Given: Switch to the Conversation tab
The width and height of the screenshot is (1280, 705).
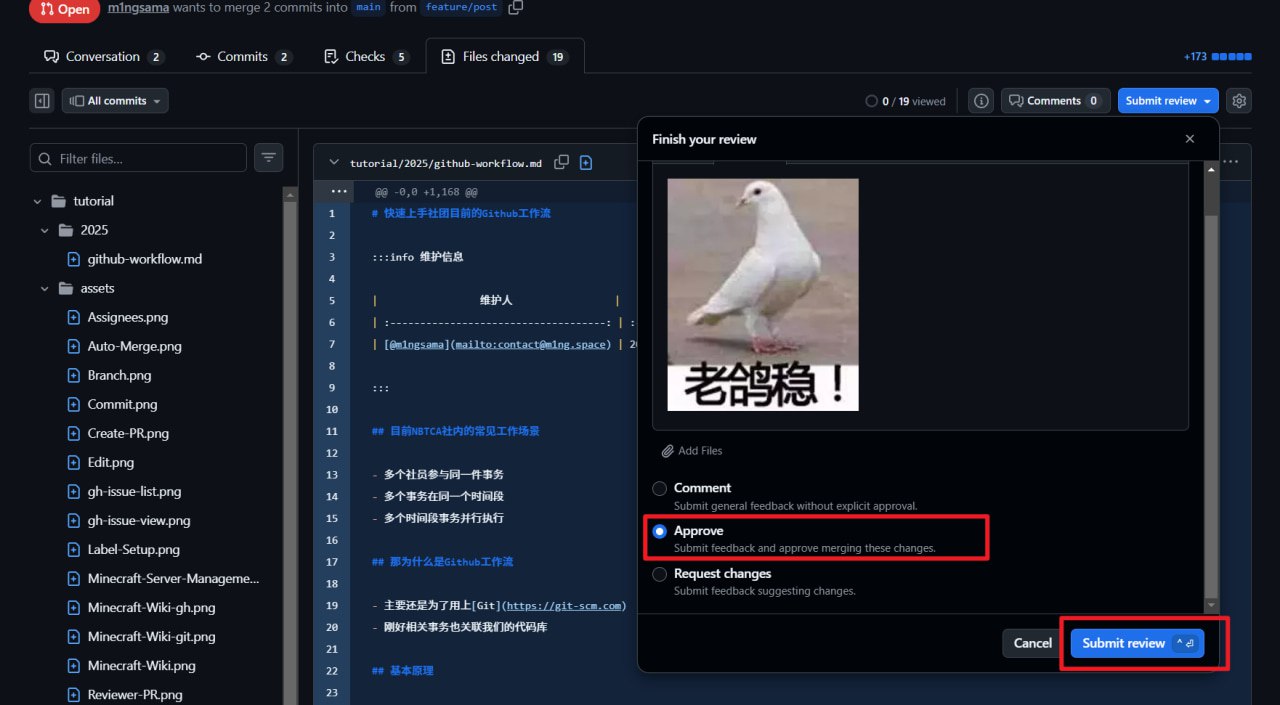Looking at the screenshot, I should (102, 57).
